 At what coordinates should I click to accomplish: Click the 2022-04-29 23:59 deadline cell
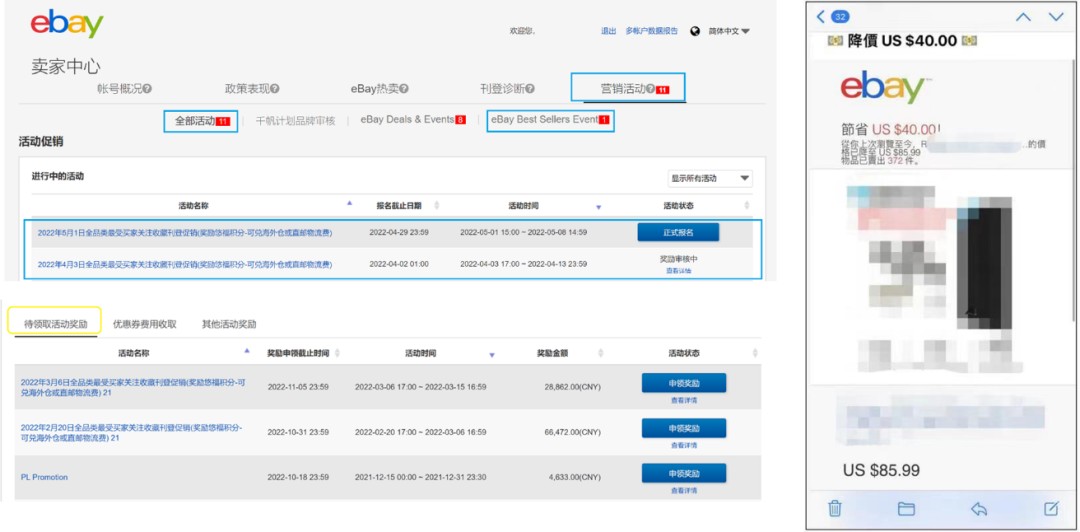click(x=399, y=233)
